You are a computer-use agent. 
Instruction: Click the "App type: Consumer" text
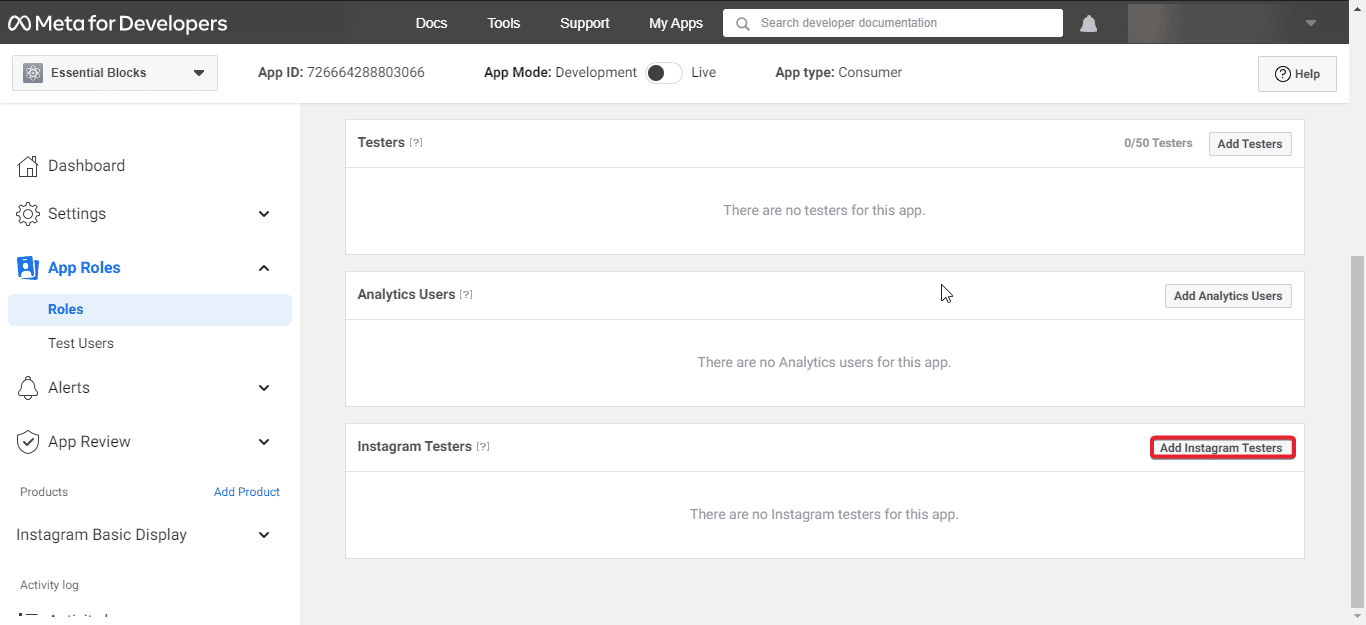click(x=839, y=73)
